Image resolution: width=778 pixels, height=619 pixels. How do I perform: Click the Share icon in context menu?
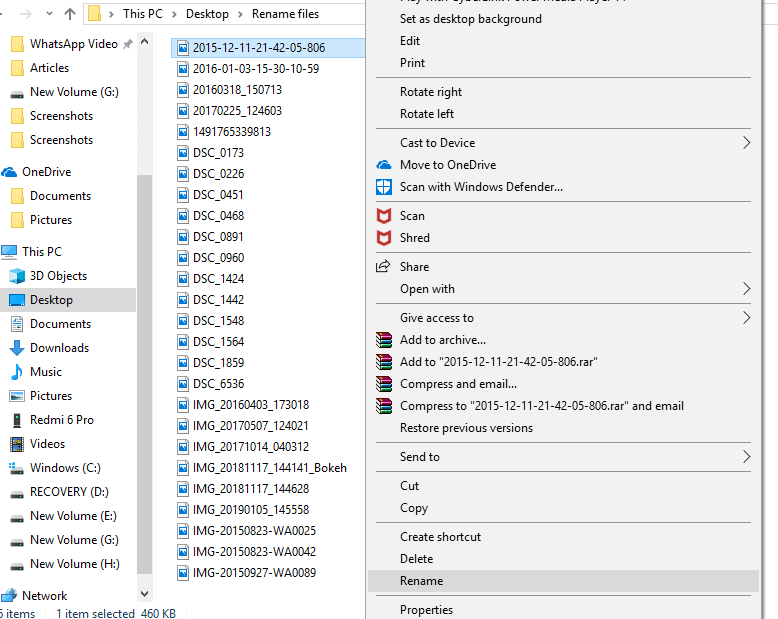click(383, 267)
